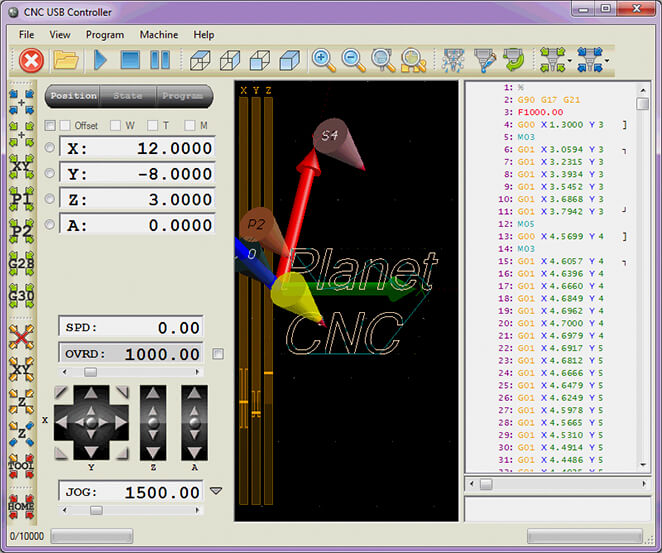Zoom out with the minus magnifier
Screen dimensions: 662x553
pos(353,60)
